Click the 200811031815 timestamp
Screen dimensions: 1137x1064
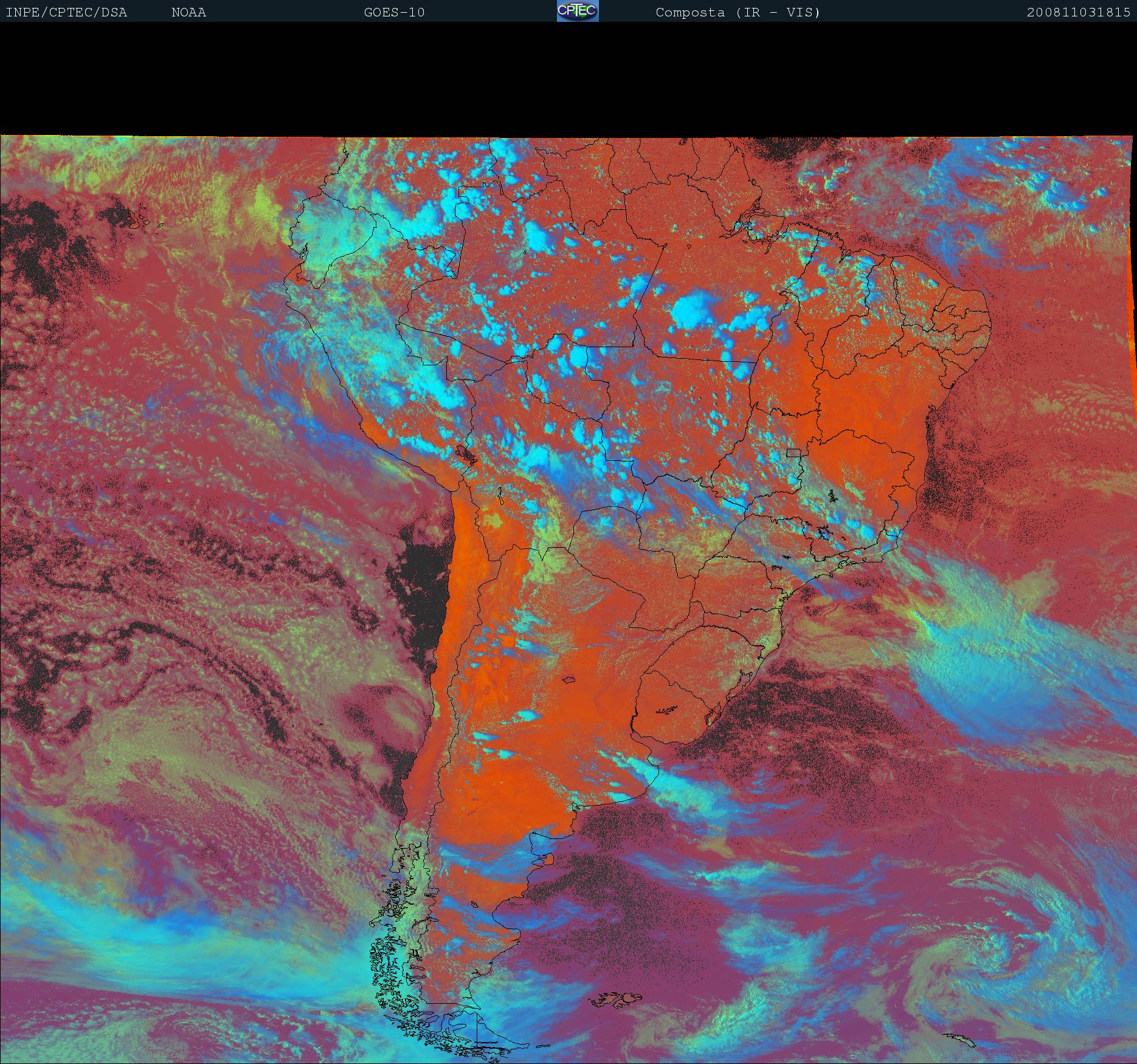[x=1078, y=13]
